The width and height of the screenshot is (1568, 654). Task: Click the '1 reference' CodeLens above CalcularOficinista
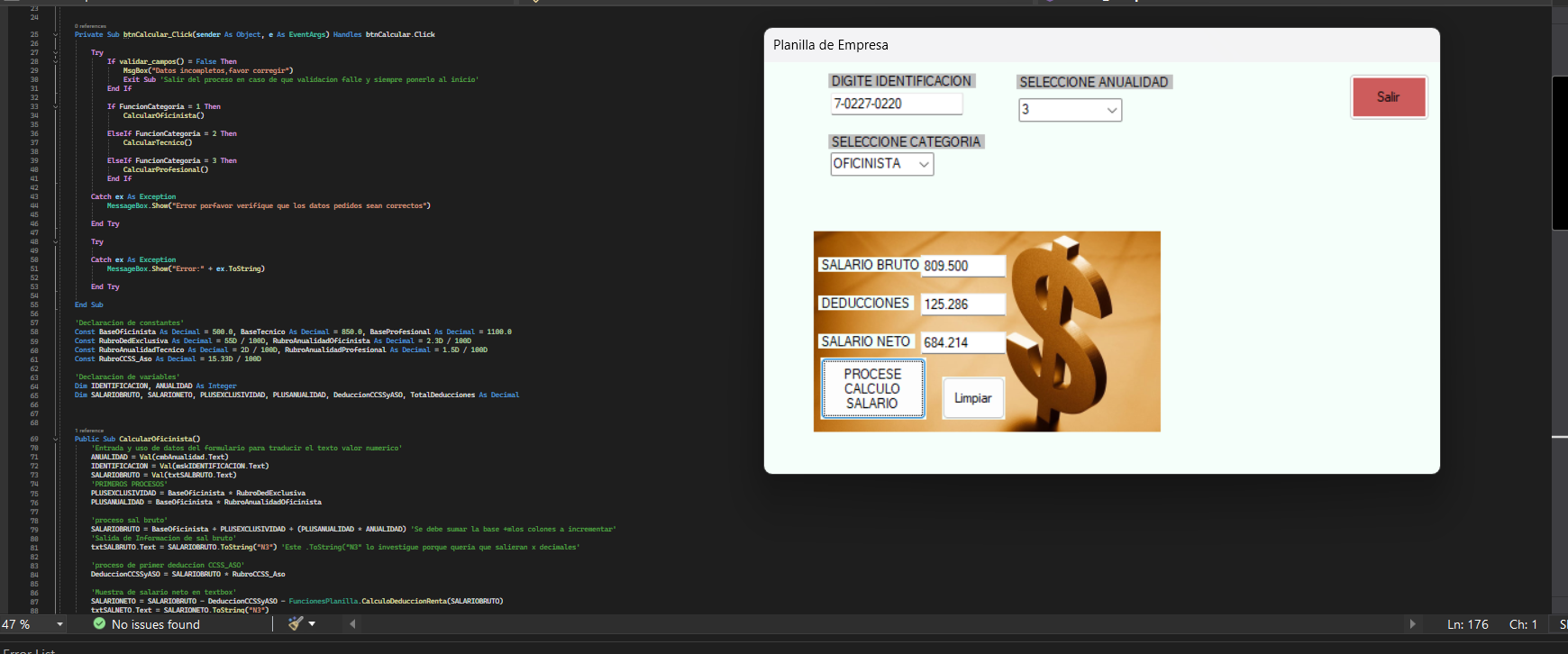click(88, 431)
